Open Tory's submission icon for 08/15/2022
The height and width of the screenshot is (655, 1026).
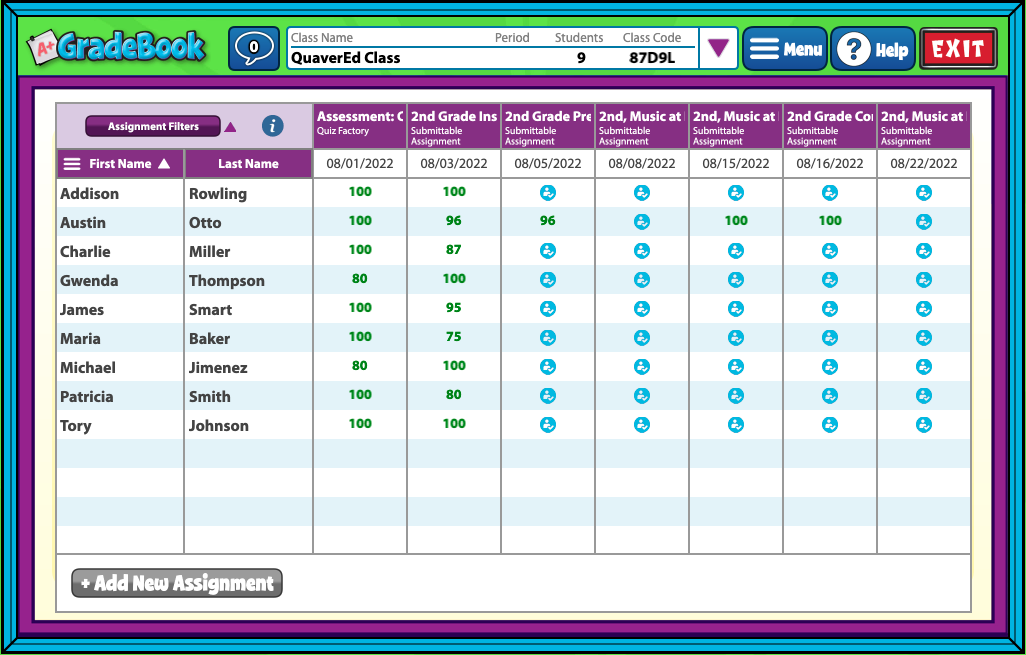736,425
